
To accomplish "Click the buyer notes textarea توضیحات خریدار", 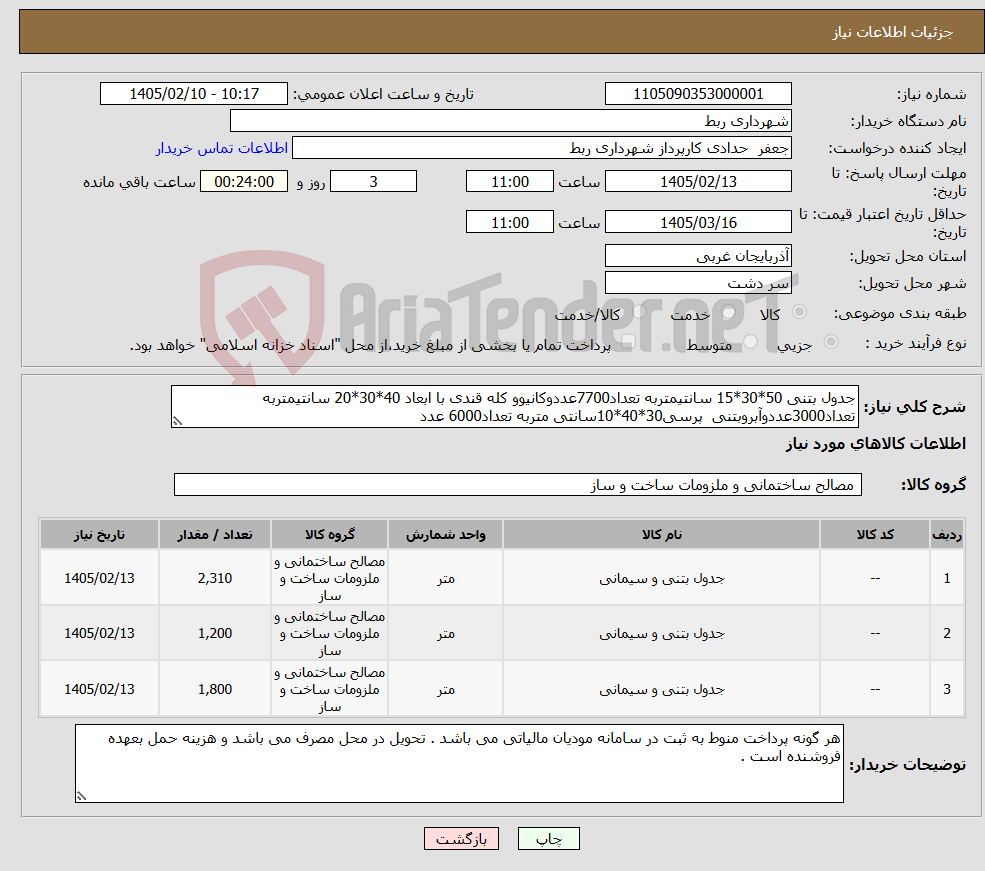I will click(x=459, y=763).
